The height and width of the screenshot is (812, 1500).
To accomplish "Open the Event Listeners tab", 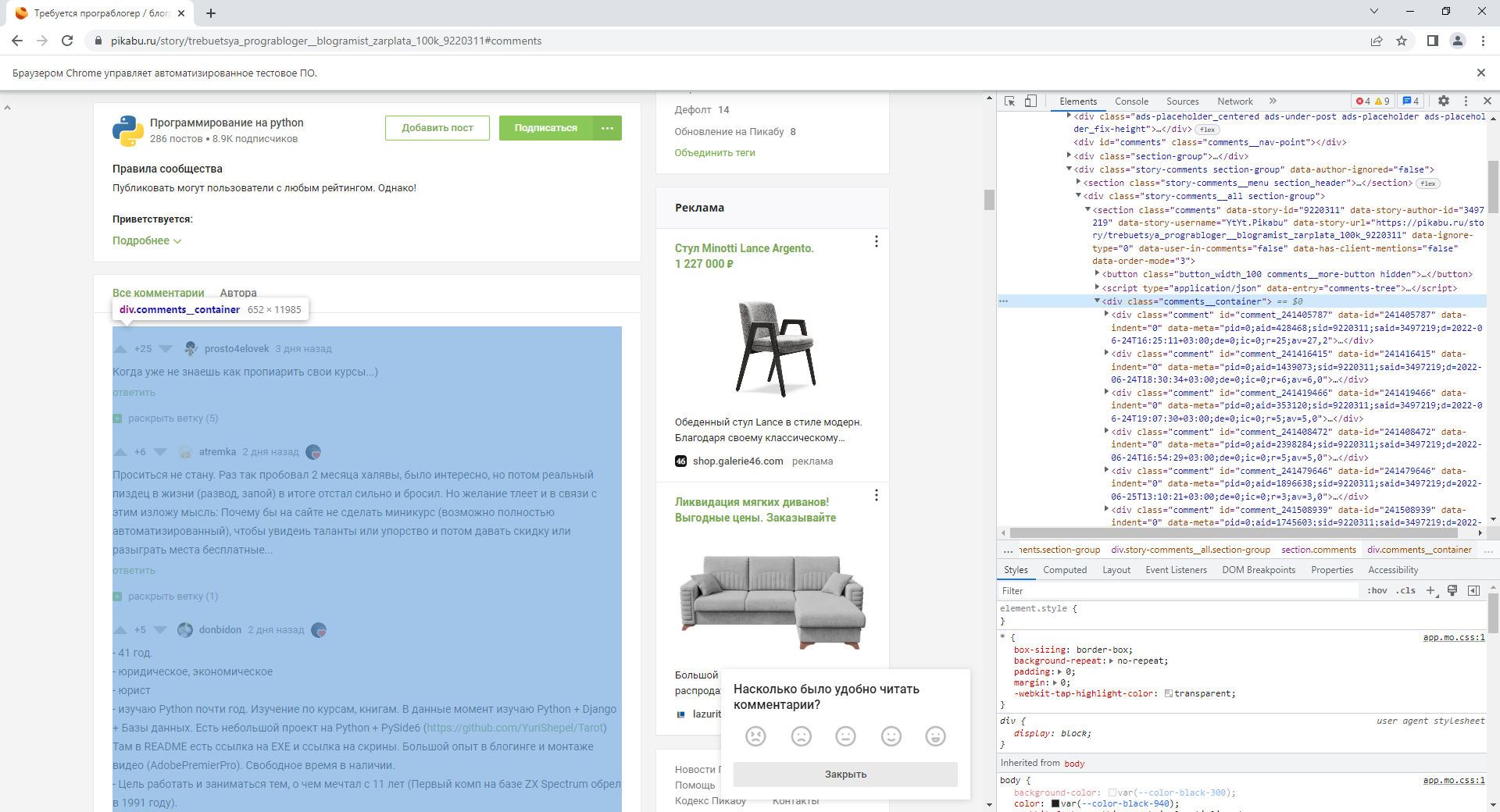I will click(1176, 570).
